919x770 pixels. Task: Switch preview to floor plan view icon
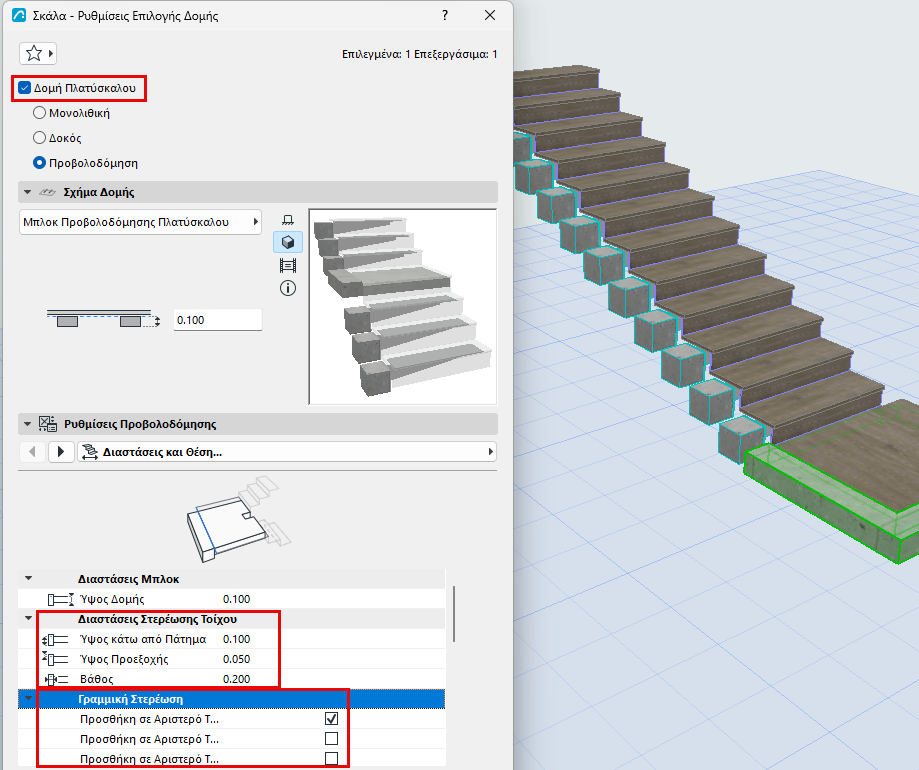(288, 220)
